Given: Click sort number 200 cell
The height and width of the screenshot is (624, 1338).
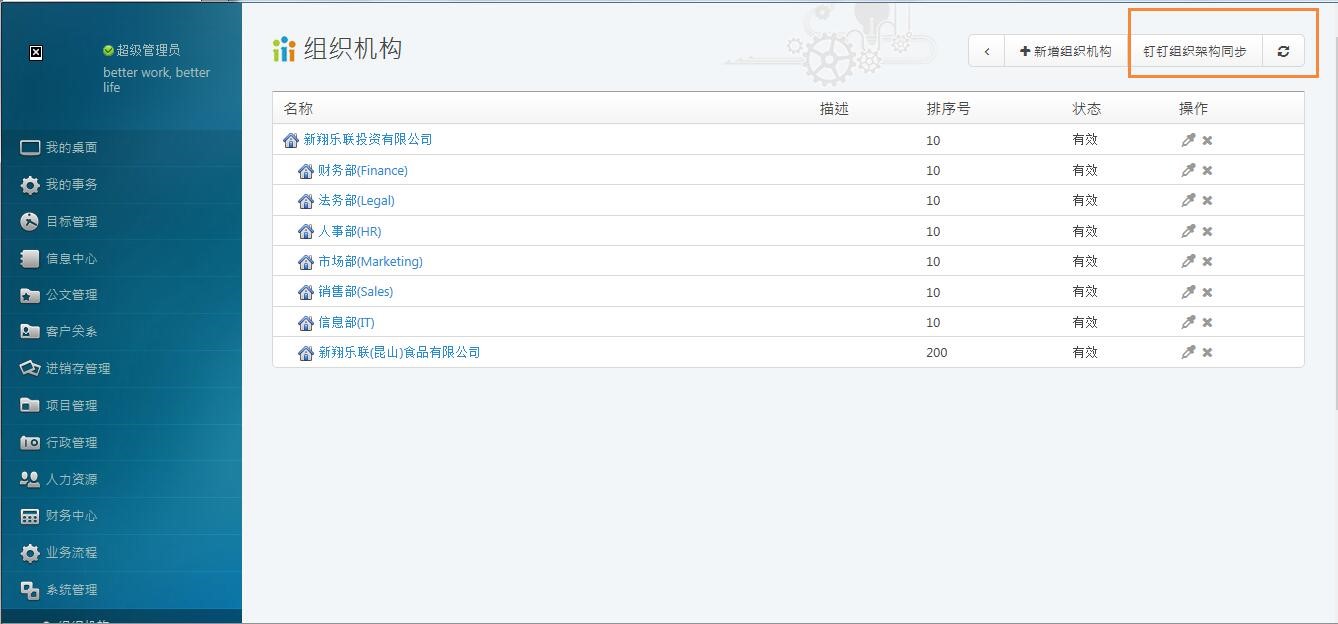Looking at the screenshot, I should tap(937, 353).
